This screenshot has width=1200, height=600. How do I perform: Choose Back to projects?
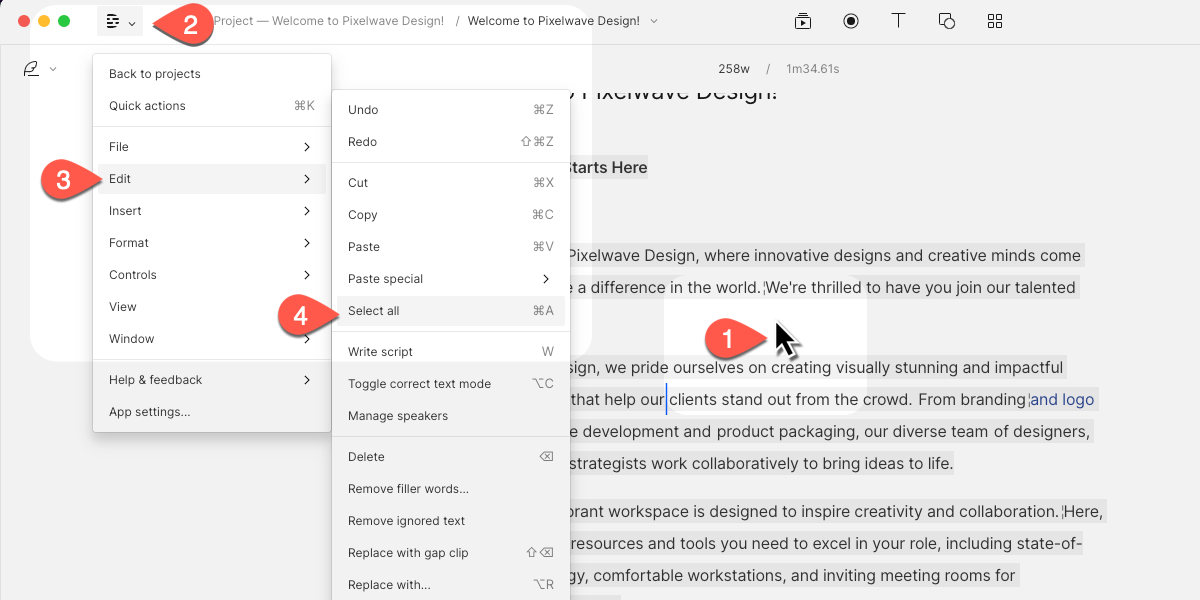pos(212,74)
